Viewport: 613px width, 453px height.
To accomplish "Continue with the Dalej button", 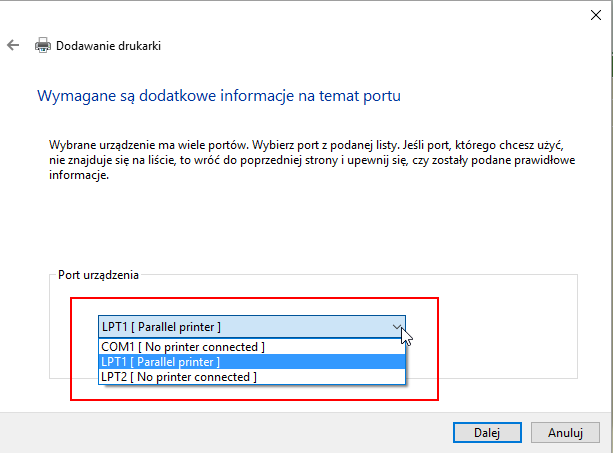I will 487,433.
